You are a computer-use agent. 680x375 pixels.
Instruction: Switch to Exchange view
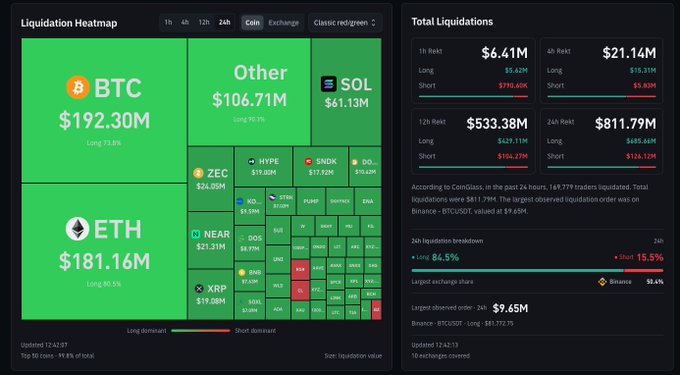pos(284,23)
